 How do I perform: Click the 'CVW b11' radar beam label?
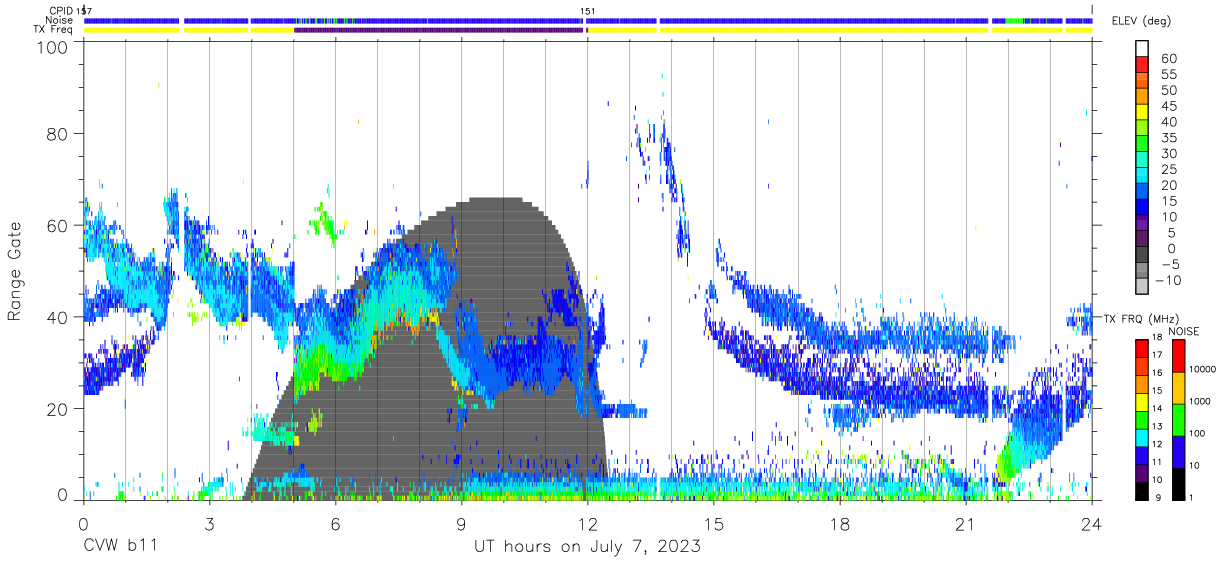[119, 547]
